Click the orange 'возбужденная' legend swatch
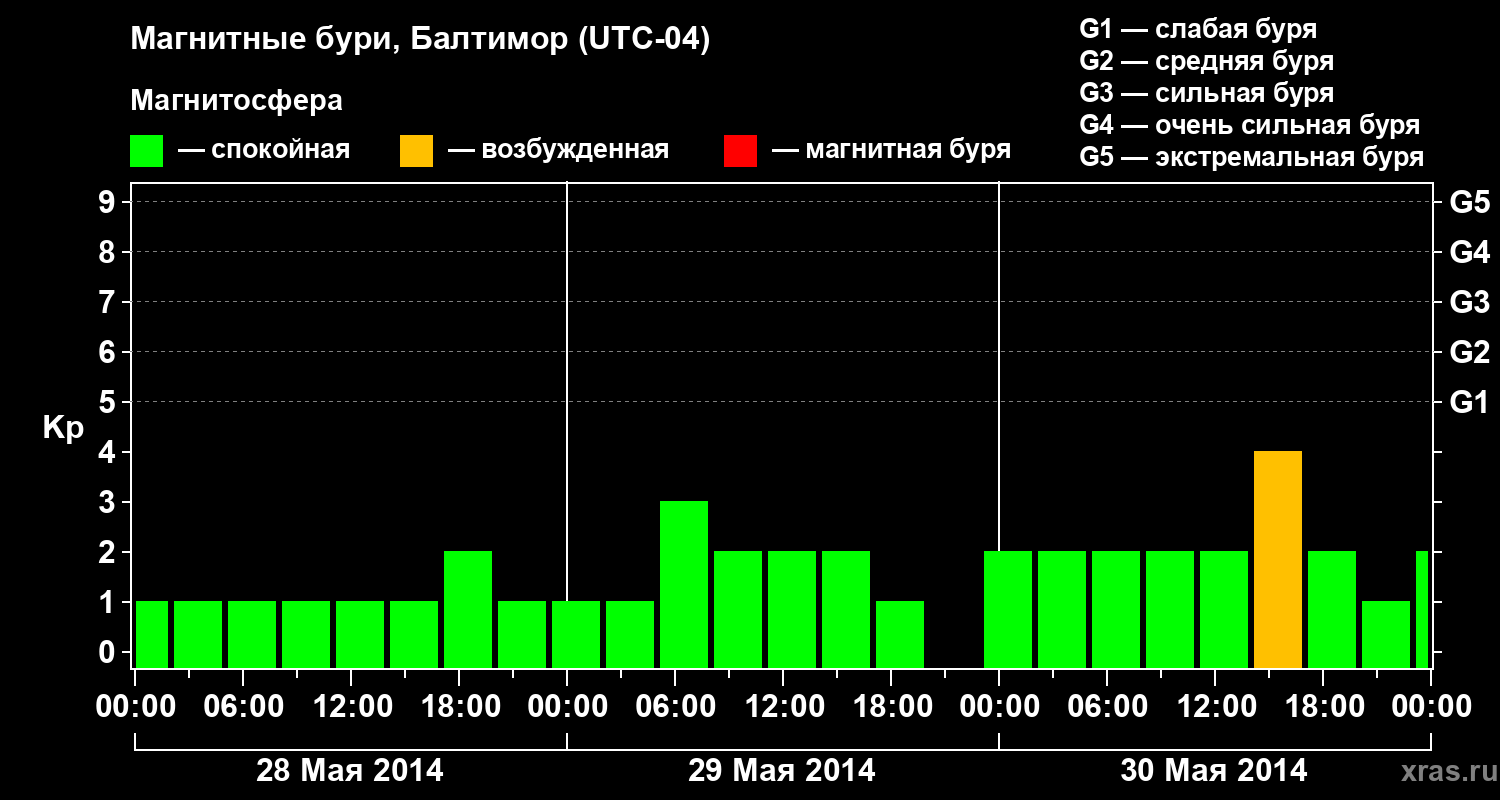Image resolution: width=1500 pixels, height=800 pixels. 416,151
